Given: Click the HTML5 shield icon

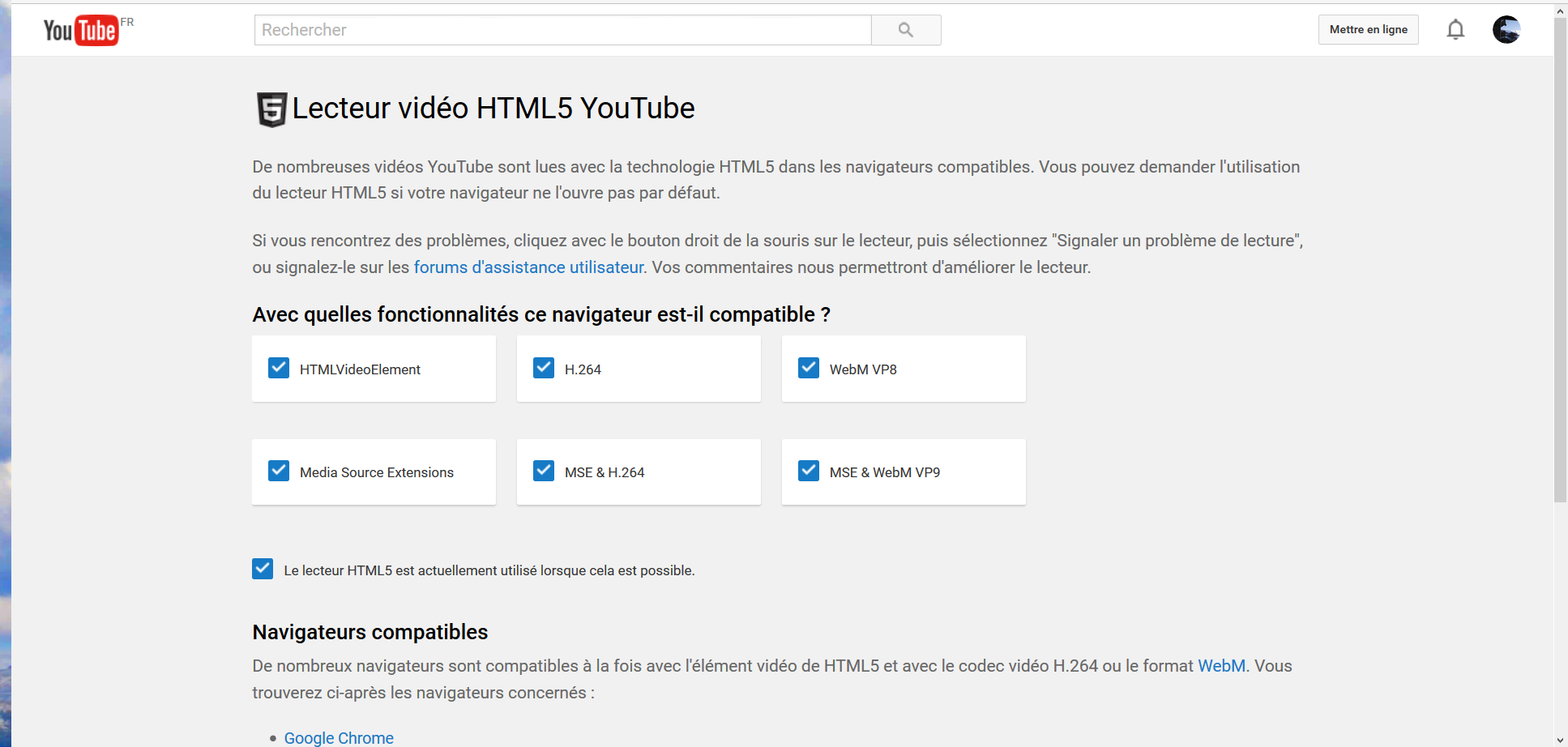Looking at the screenshot, I should coord(271,109).
